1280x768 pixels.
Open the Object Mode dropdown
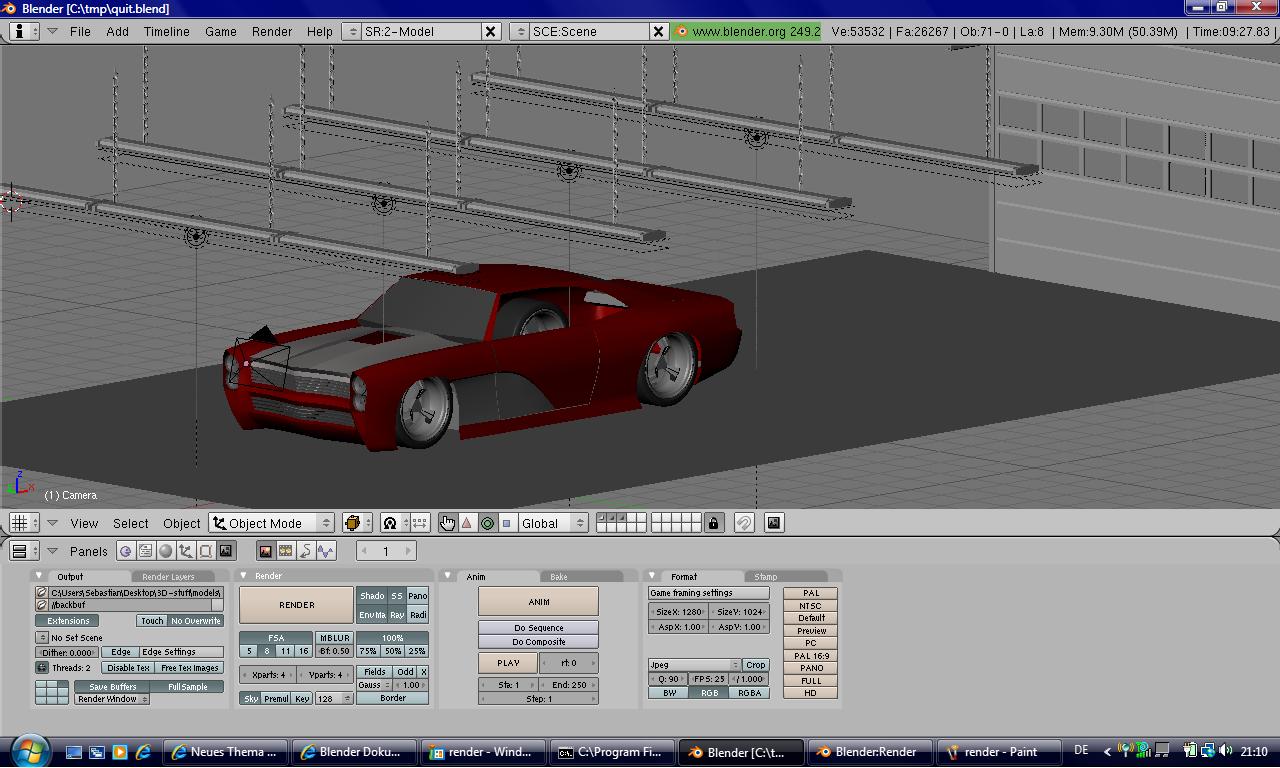click(272, 523)
